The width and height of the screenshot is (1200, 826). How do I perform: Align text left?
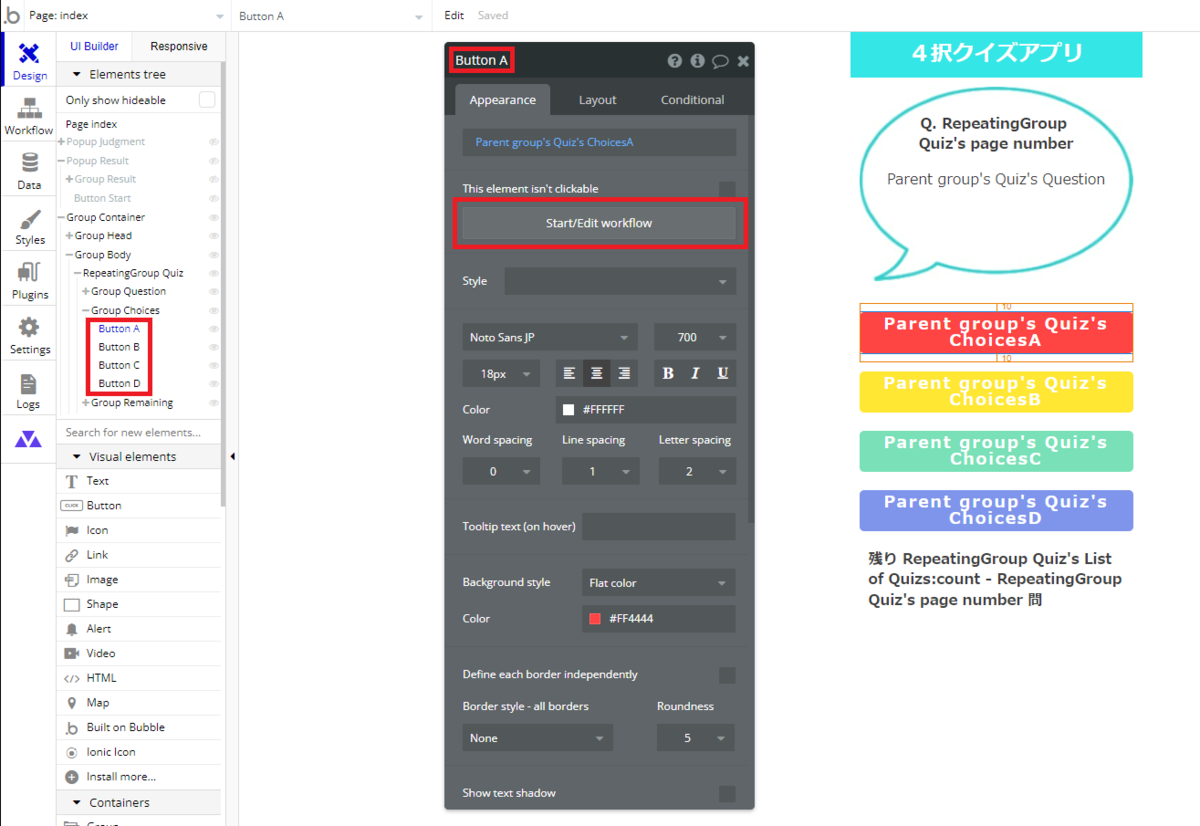click(569, 373)
